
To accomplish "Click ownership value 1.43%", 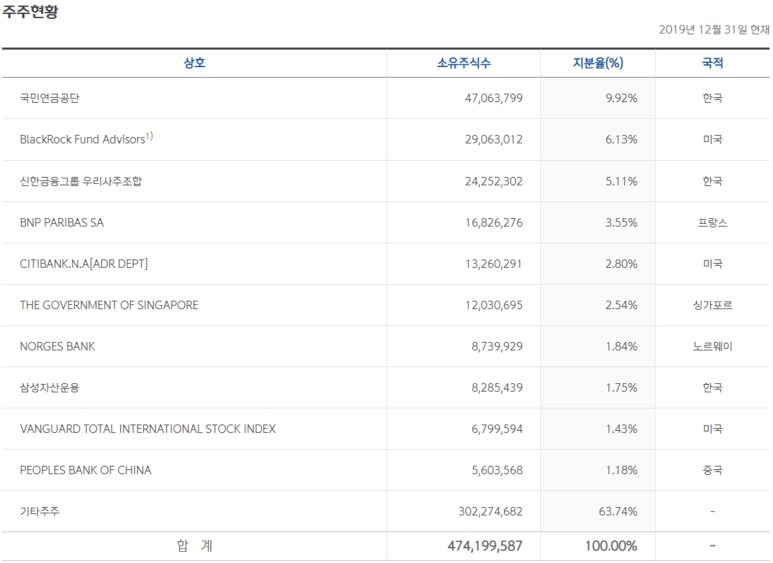I will coord(621,429).
